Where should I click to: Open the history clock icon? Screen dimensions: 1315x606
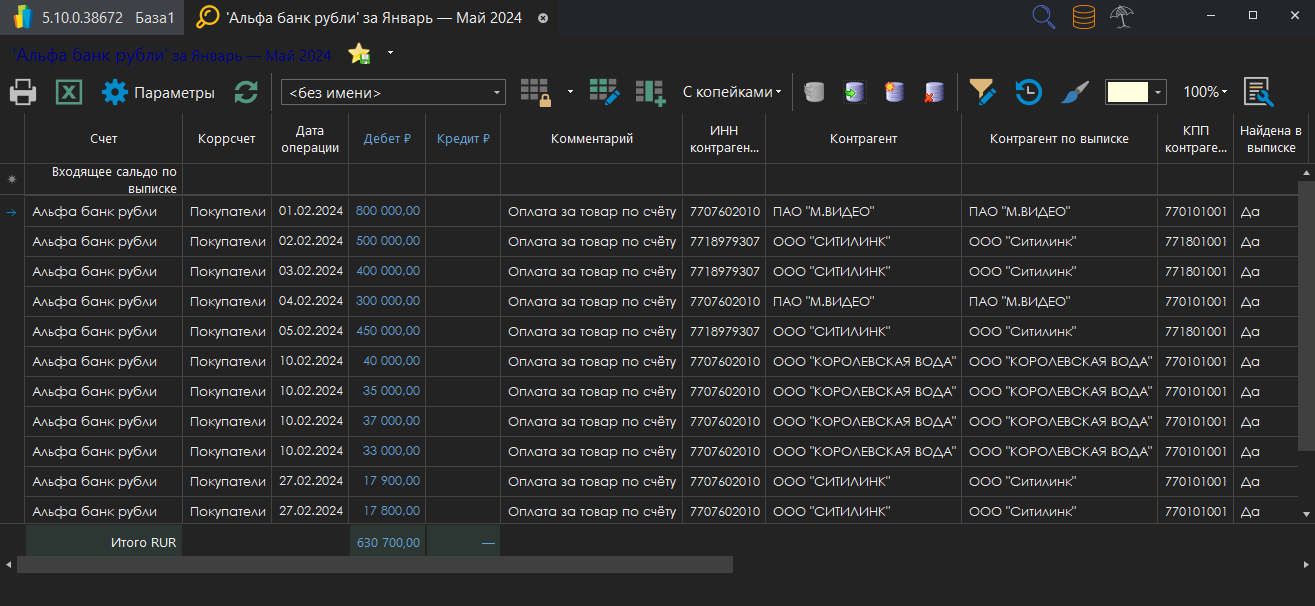[x=1028, y=92]
